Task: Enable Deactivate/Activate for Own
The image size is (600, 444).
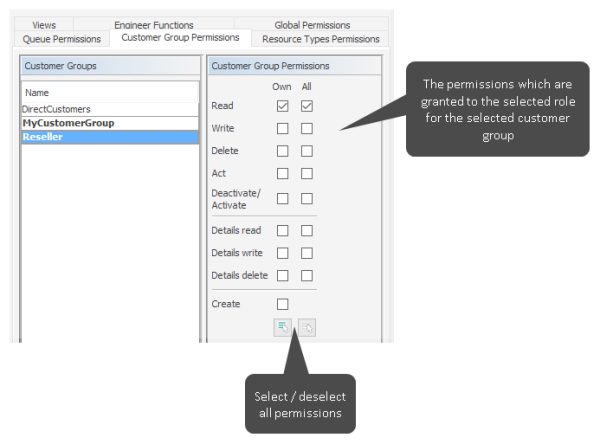Action: [283, 198]
